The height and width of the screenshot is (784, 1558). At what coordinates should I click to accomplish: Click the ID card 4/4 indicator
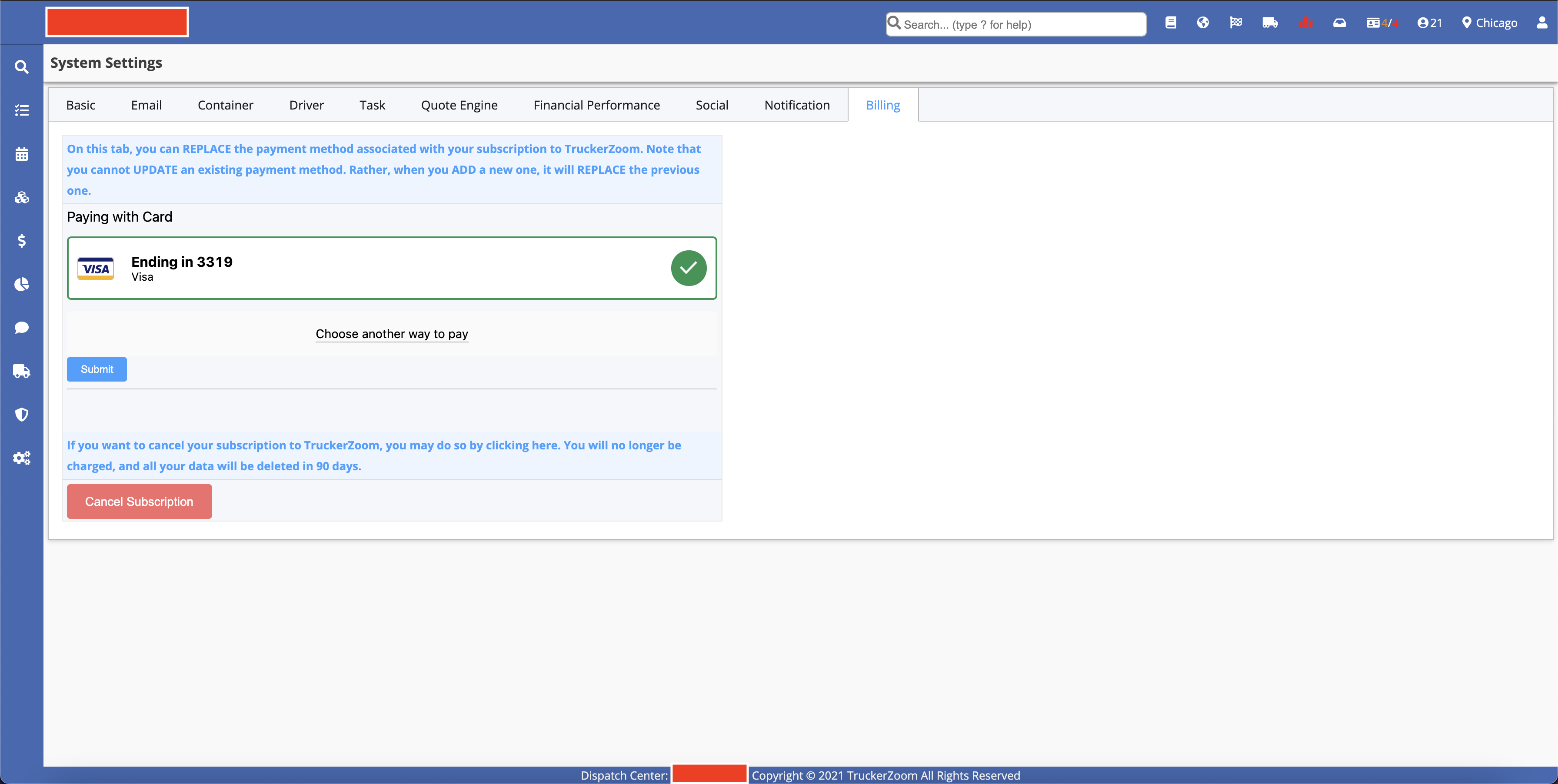click(1382, 23)
